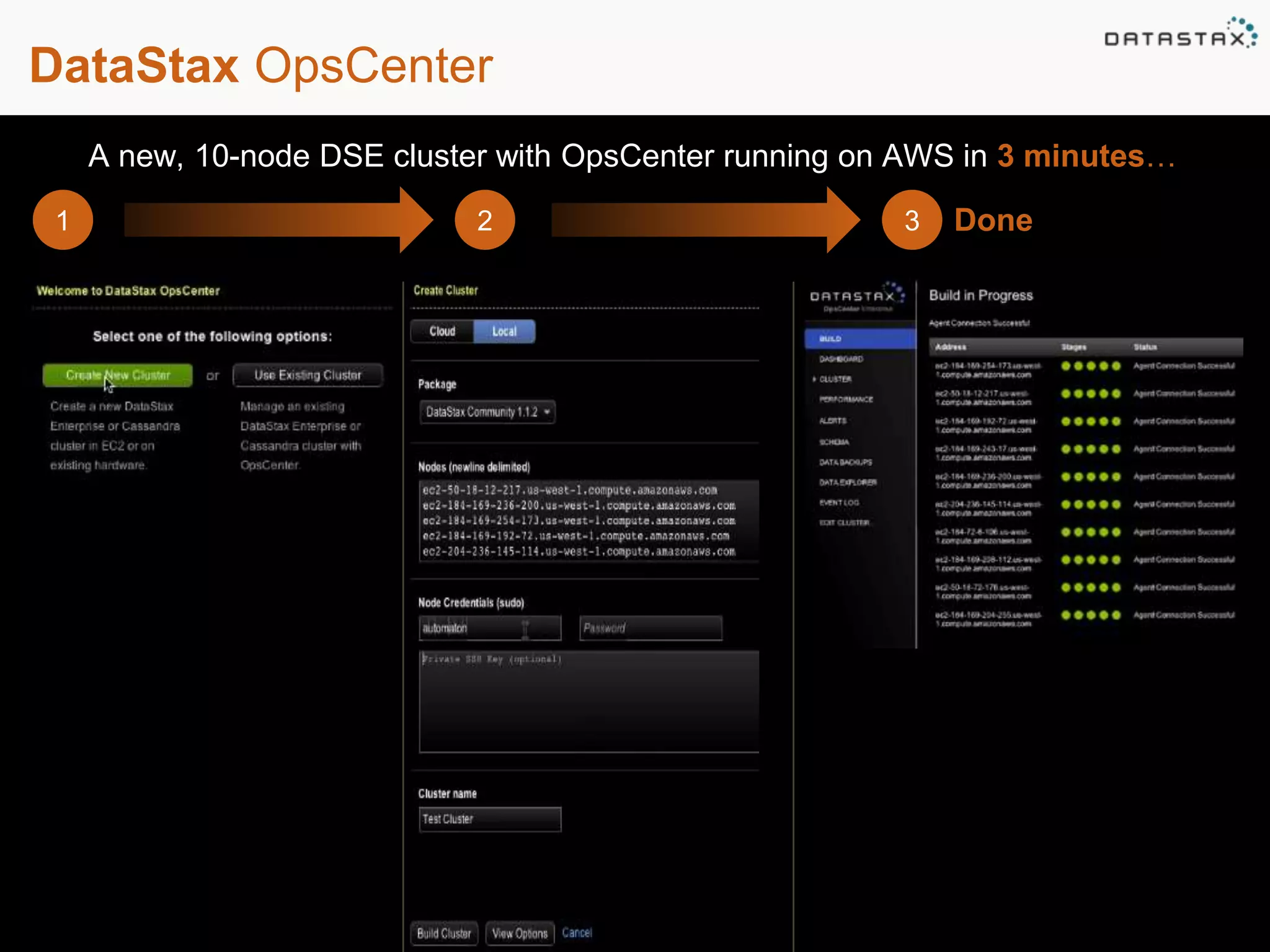Open the DataStax Community 1.1.2 package dropdown
The height and width of the screenshot is (952, 1270).
point(487,412)
